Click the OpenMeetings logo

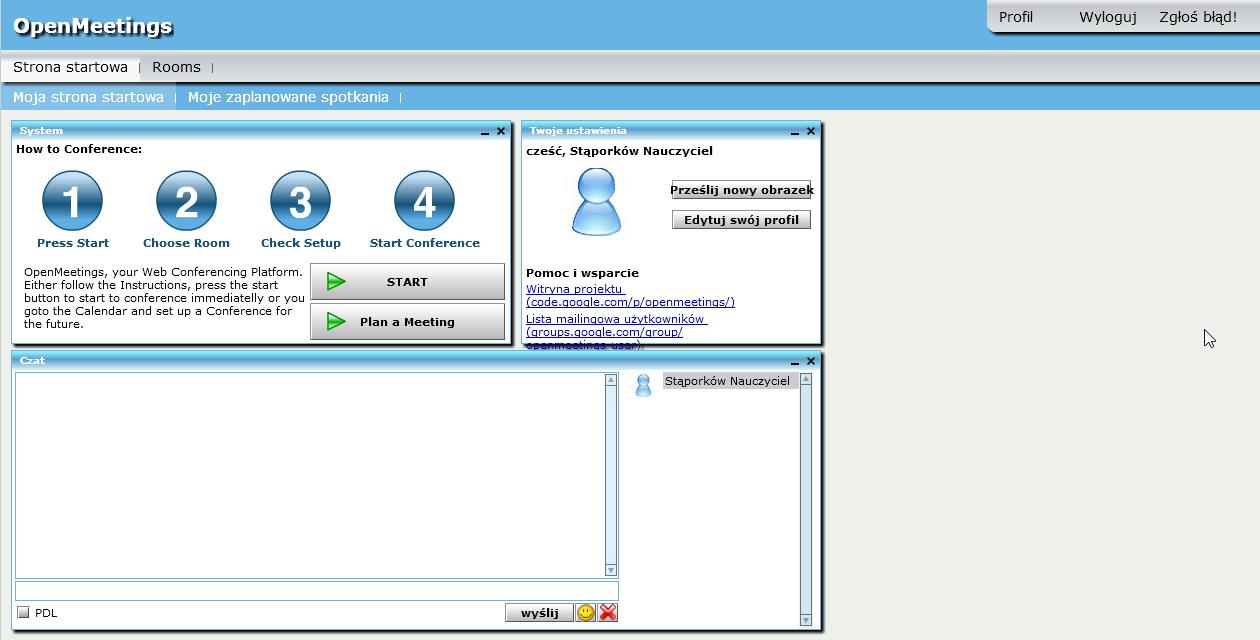click(93, 26)
